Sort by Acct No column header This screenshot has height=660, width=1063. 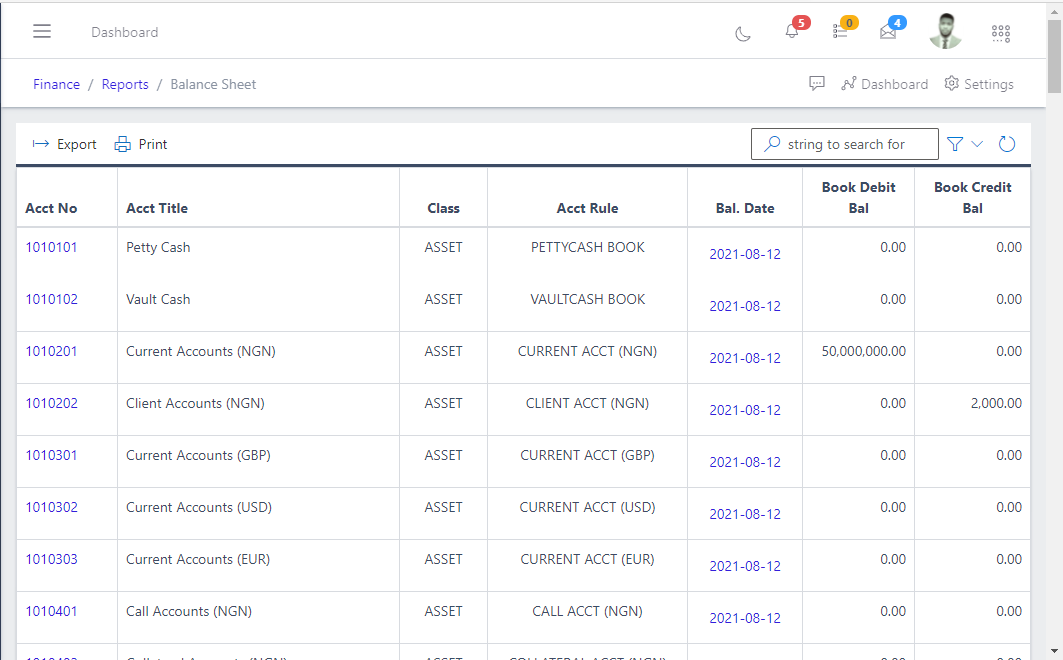51,208
